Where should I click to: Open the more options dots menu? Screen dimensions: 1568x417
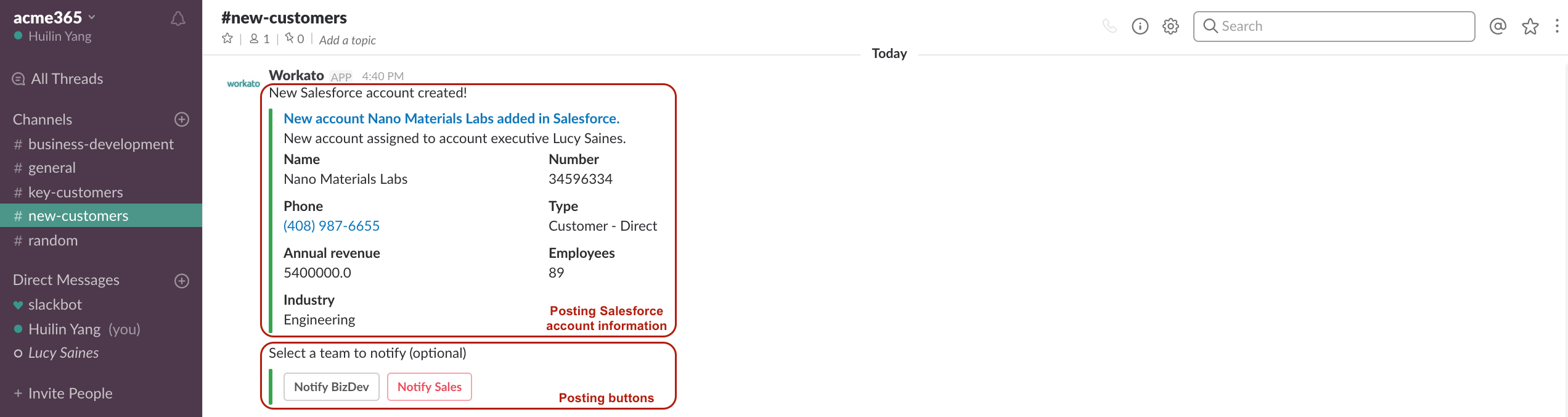[1558, 26]
